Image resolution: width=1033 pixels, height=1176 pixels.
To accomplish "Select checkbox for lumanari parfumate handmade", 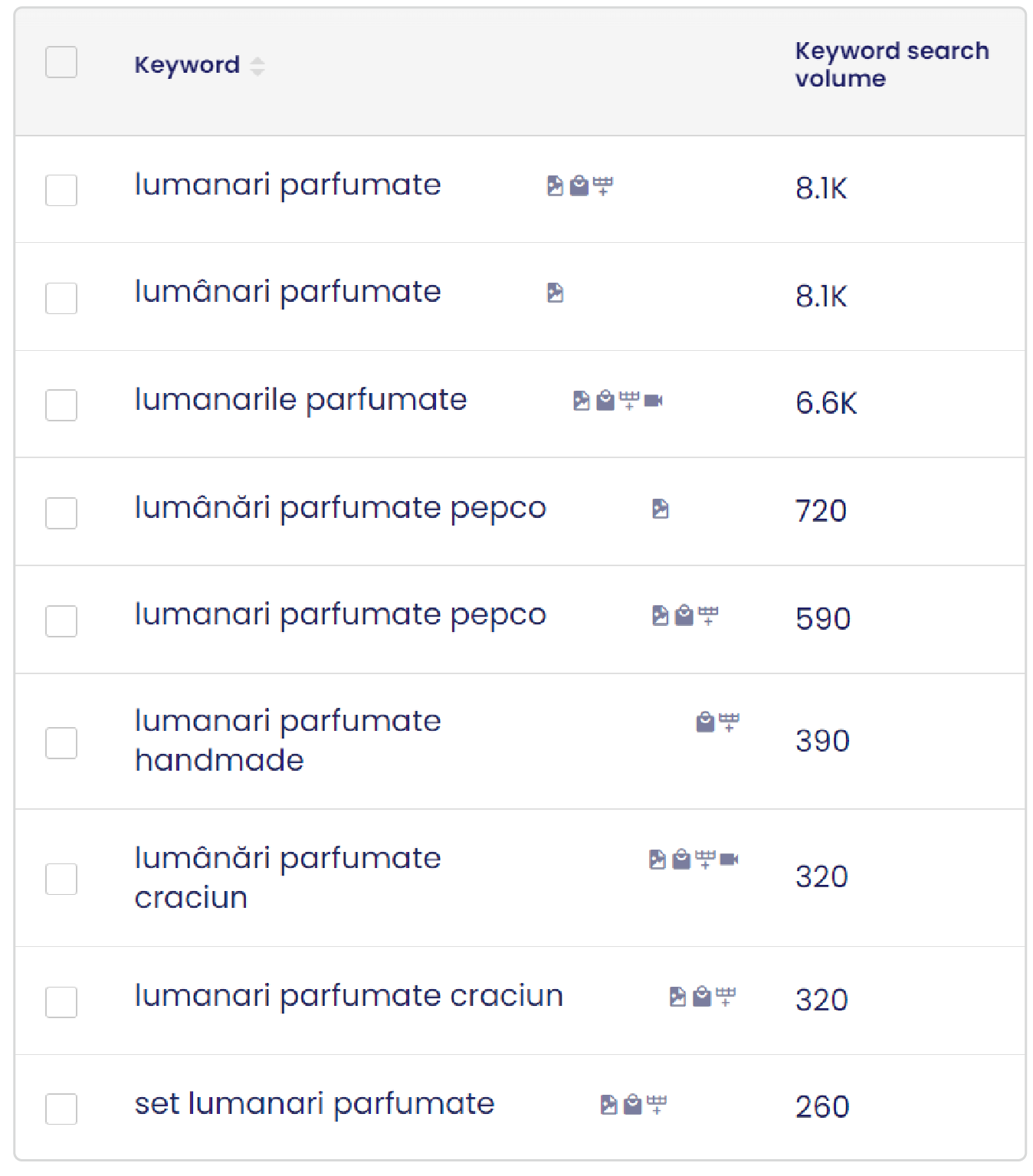I will point(61,743).
